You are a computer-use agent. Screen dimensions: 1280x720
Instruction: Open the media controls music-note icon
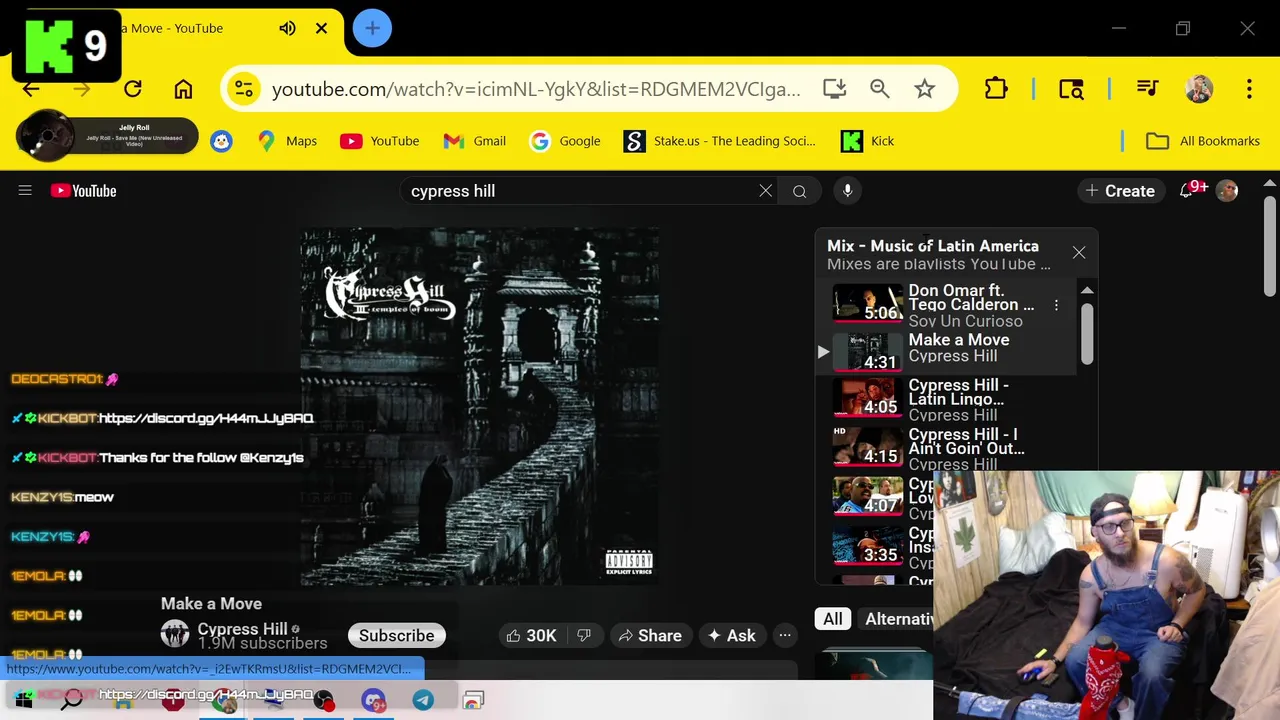pyautogui.click(x=1147, y=89)
